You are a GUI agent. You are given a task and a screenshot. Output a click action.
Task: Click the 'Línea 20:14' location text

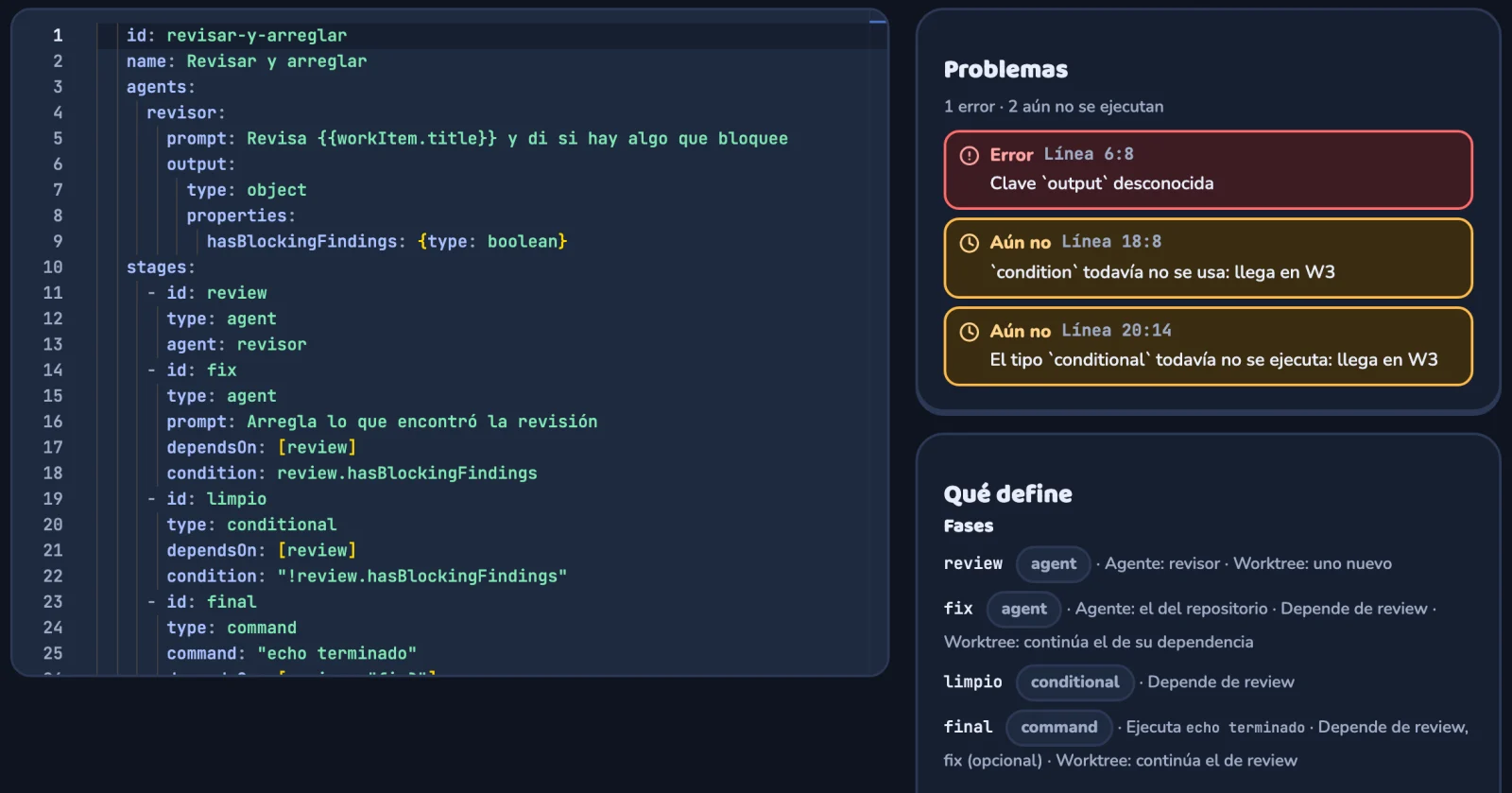click(x=1116, y=331)
